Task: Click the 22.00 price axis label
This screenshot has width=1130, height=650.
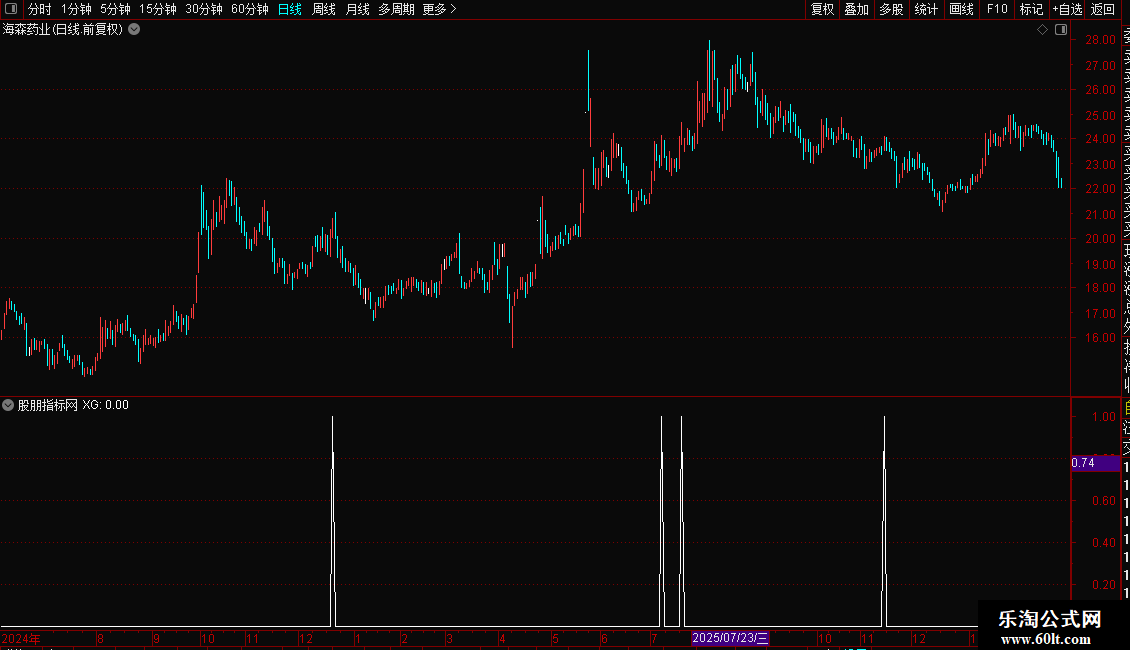Action: pyautogui.click(x=1100, y=189)
